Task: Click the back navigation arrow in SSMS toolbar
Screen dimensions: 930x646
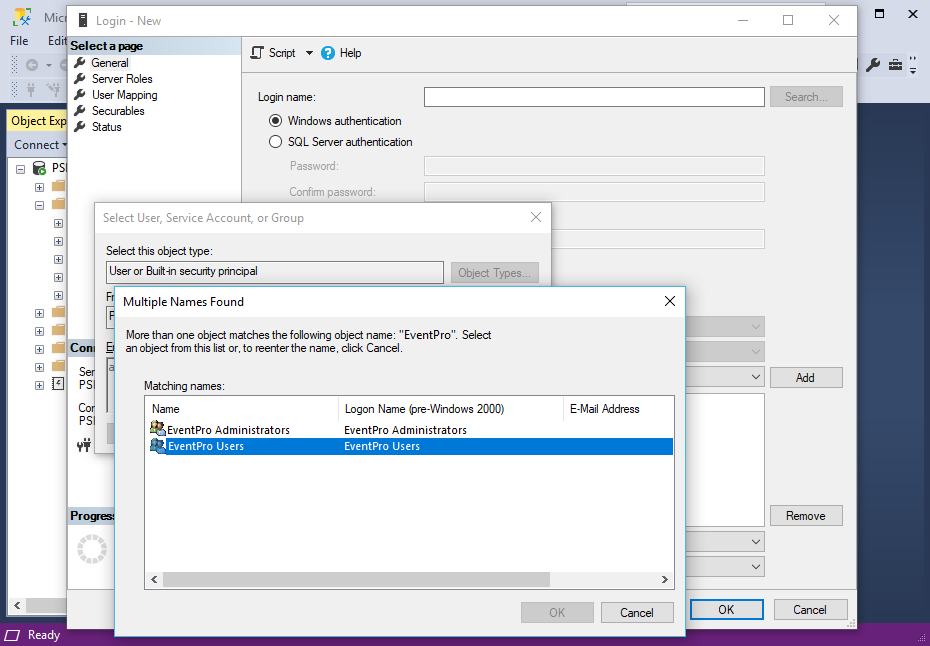Action: (32, 65)
